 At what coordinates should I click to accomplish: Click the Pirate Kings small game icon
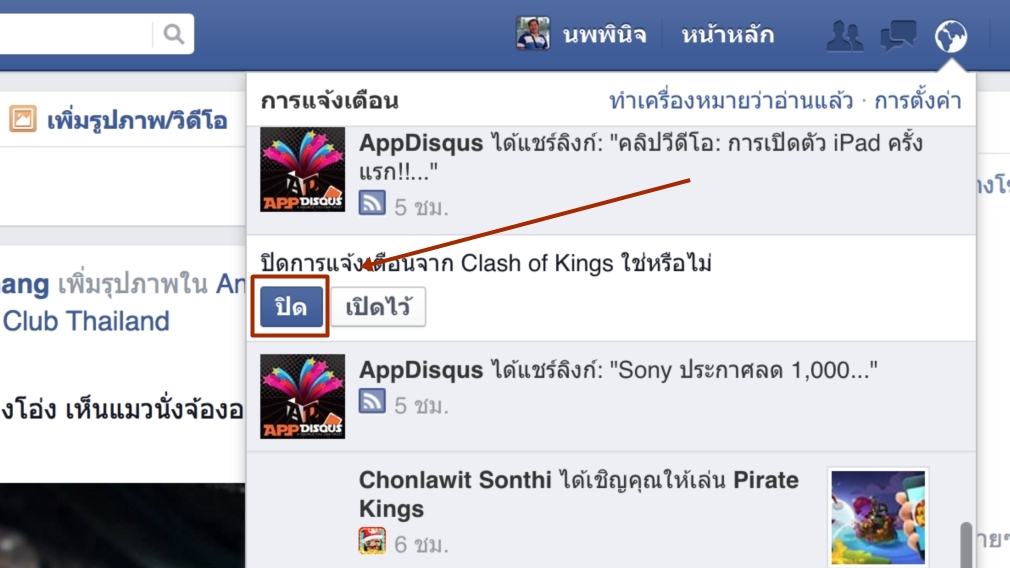(372, 540)
